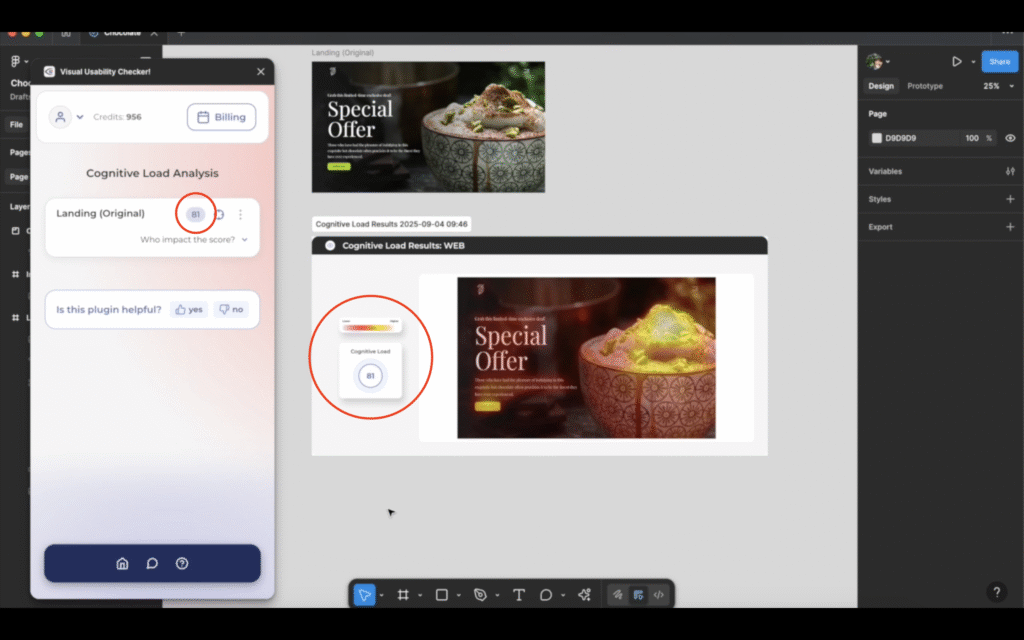The height and width of the screenshot is (640, 1024).
Task: Switch to Dev Mode toggle
Action: pos(658,595)
